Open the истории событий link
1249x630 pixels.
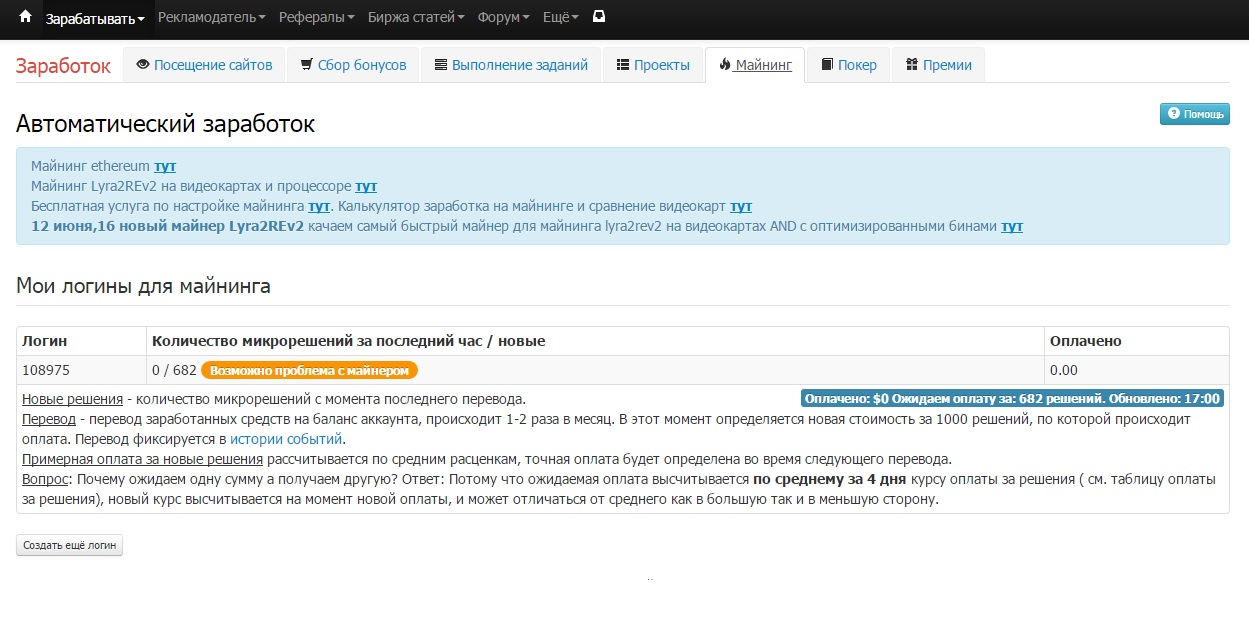click(x=286, y=438)
